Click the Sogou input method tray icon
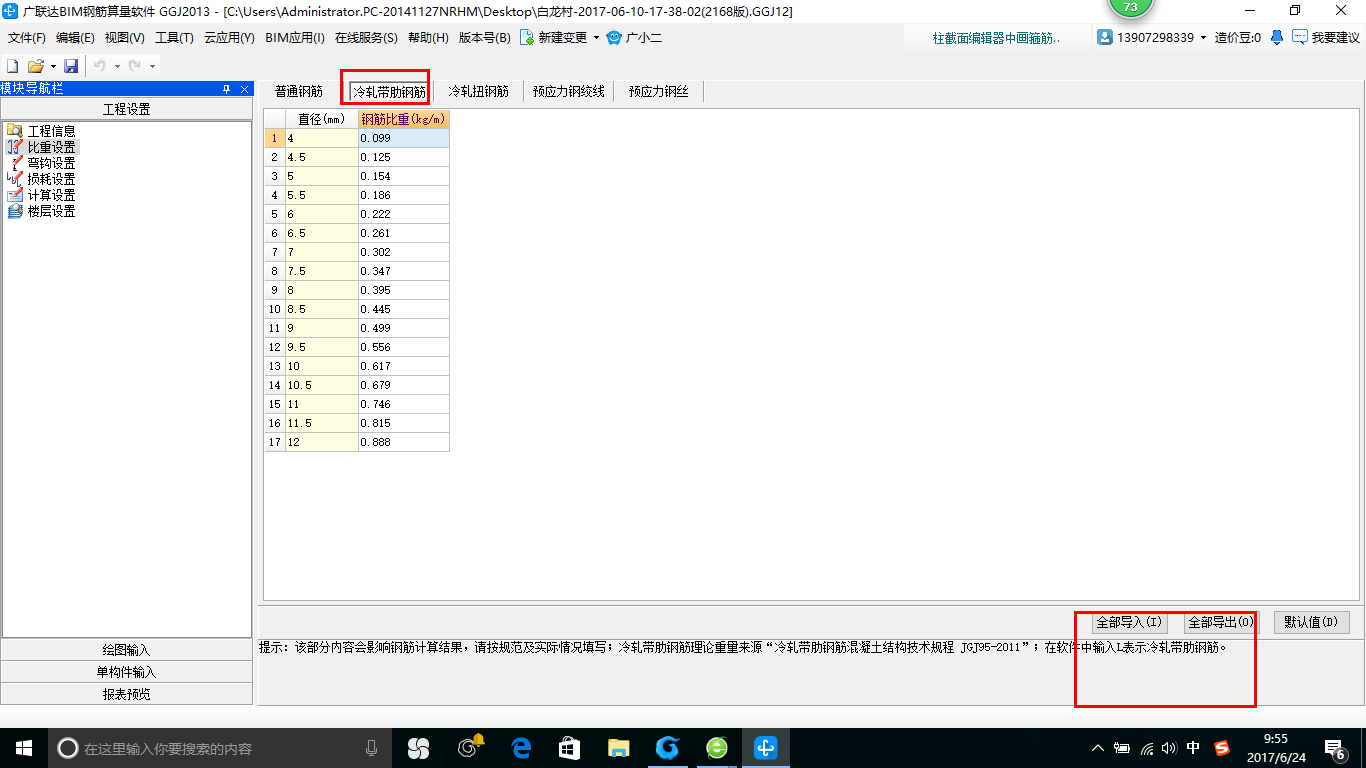Image resolution: width=1366 pixels, height=768 pixels. (1222, 748)
